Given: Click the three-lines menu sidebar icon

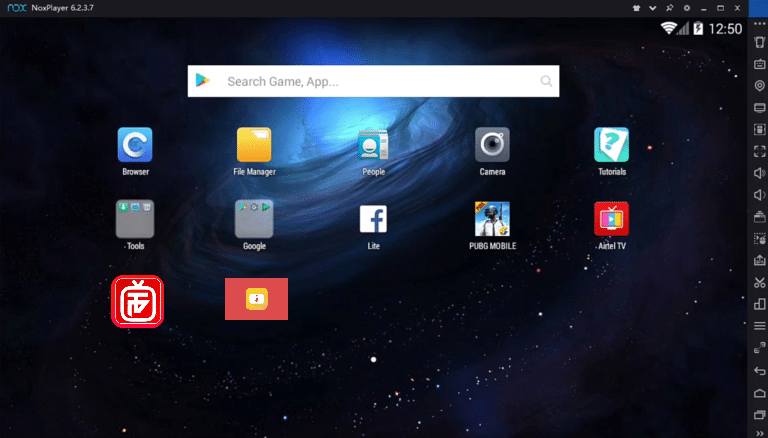Looking at the screenshot, I should [x=760, y=326].
